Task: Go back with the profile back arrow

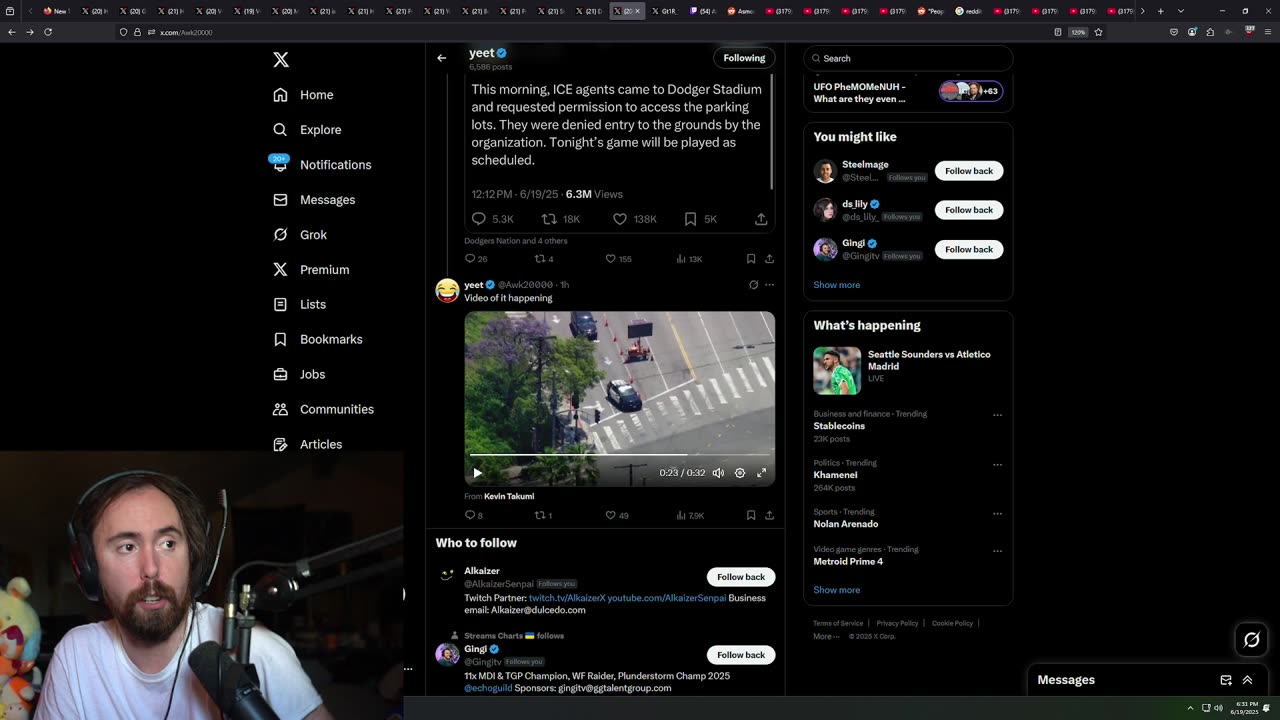Action: point(441,58)
